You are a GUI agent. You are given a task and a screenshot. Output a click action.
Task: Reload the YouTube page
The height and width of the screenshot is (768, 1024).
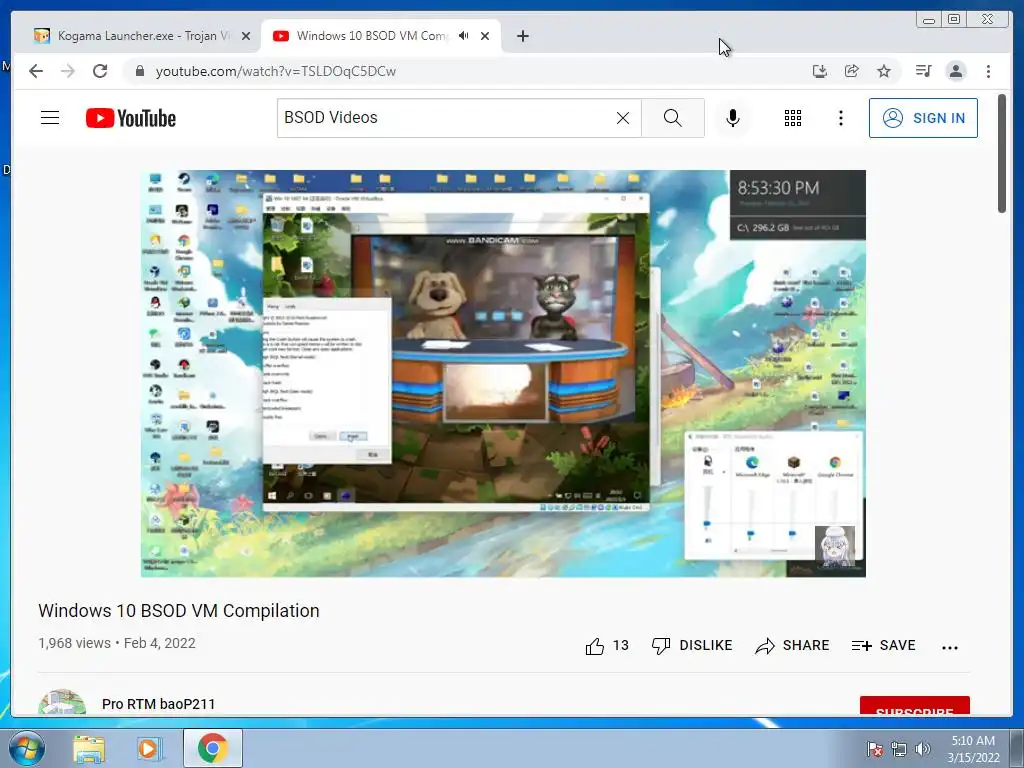[x=100, y=71]
